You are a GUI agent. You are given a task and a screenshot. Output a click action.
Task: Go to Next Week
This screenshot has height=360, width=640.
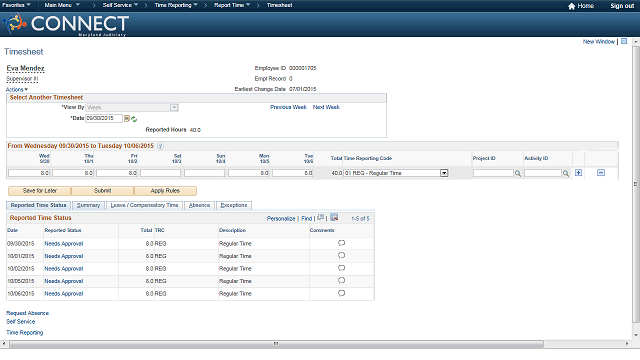pyautogui.click(x=326, y=107)
